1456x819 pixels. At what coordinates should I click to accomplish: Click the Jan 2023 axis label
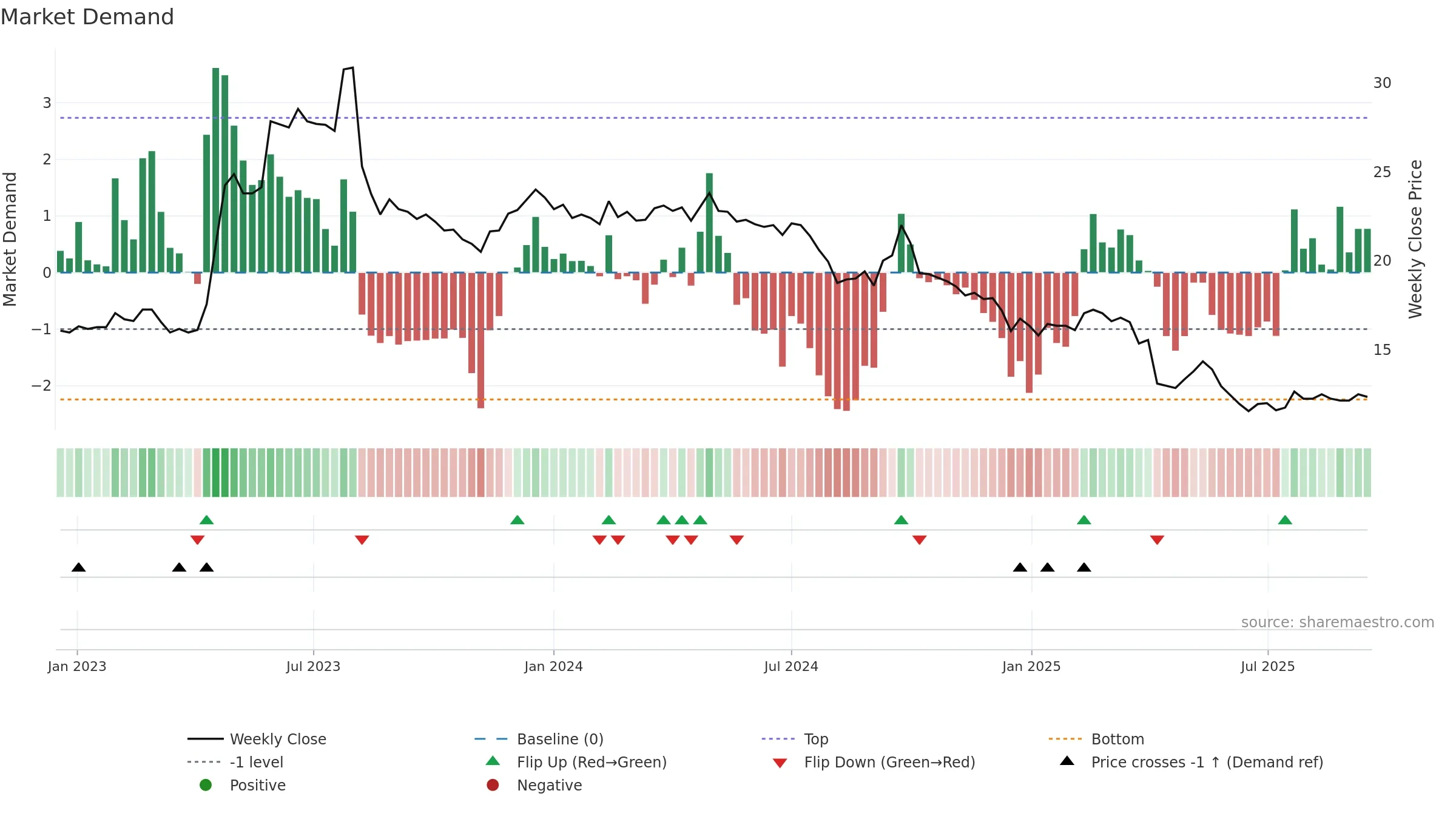coord(77,667)
